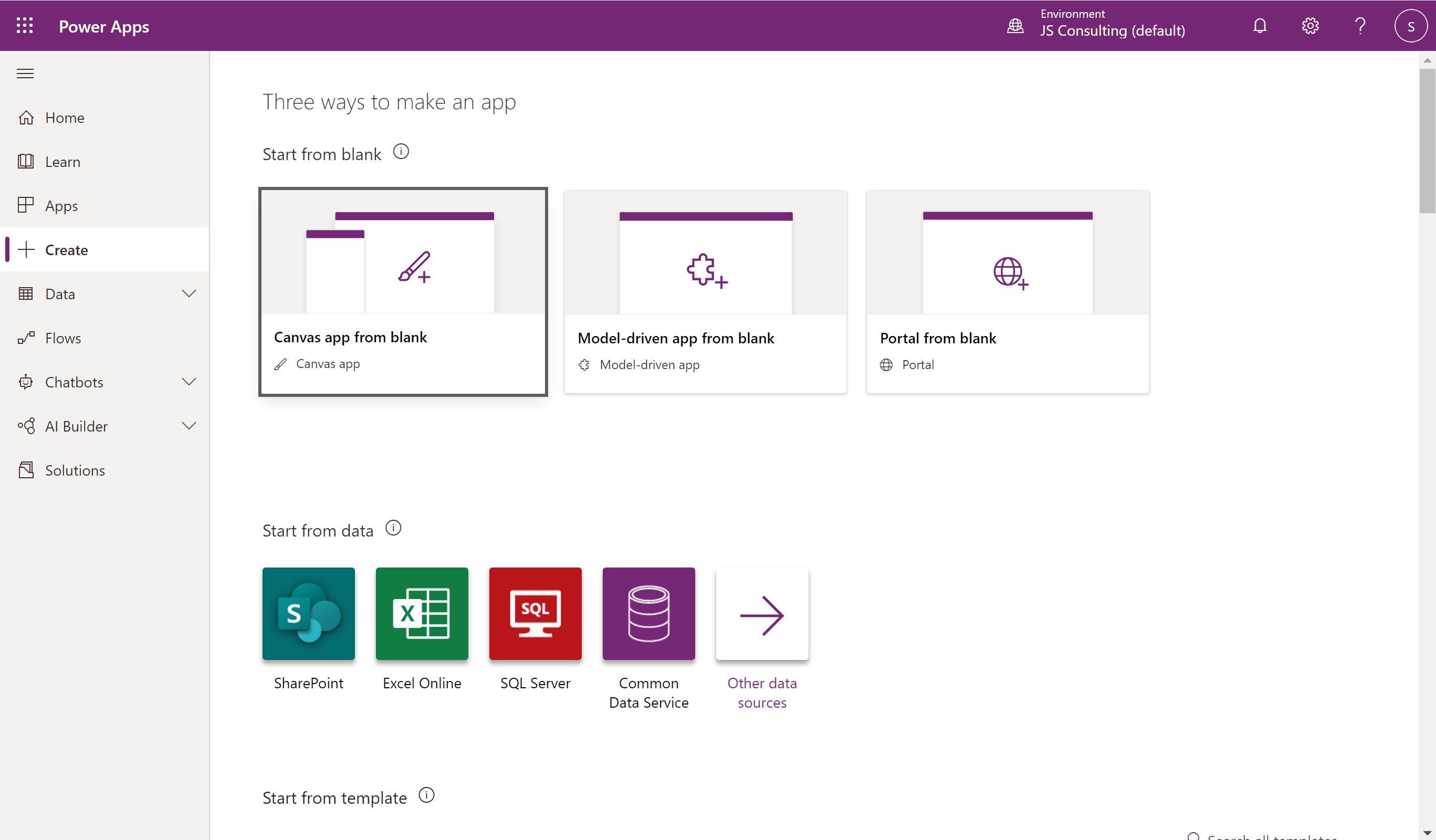Open the settings gear
Viewport: 1436px width, 840px height.
[1309, 25]
